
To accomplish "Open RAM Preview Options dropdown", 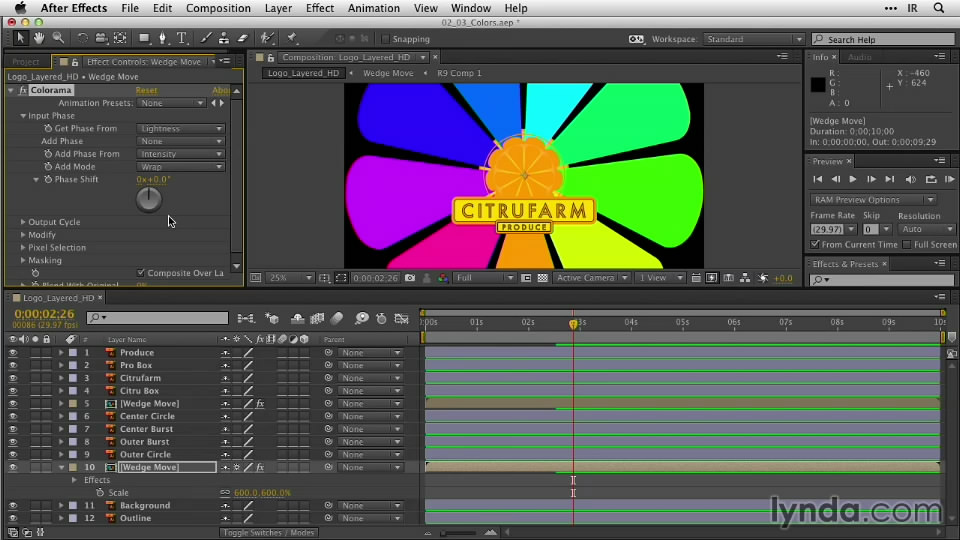I will (x=873, y=200).
